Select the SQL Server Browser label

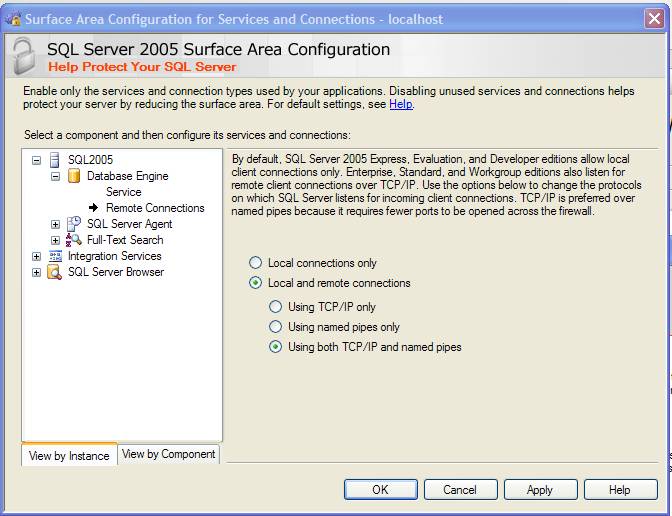(x=116, y=272)
